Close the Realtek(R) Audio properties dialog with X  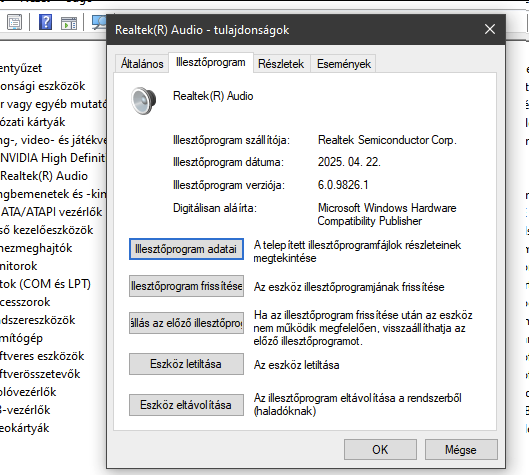(490, 29)
